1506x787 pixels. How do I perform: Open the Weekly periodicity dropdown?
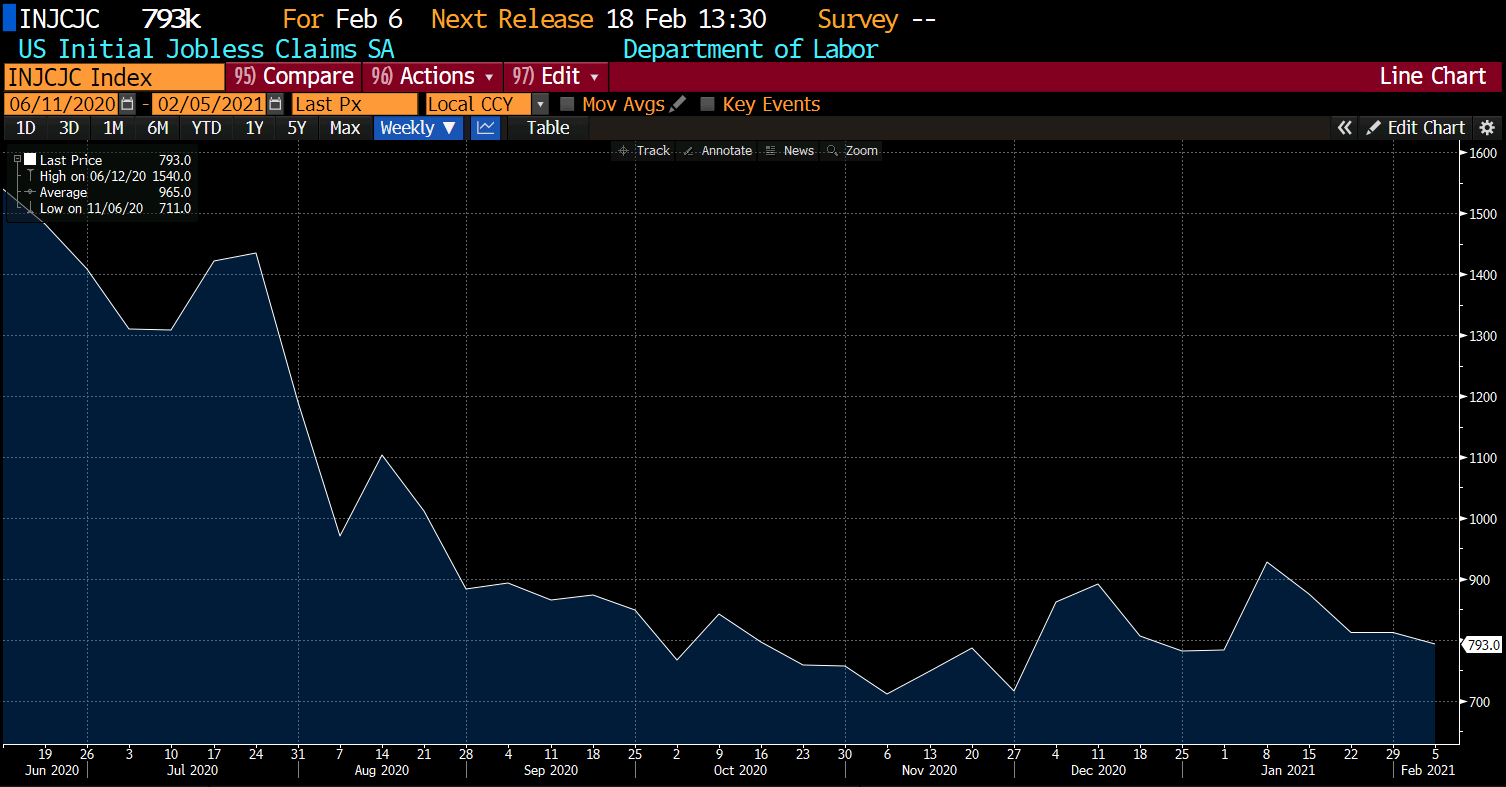coord(418,128)
